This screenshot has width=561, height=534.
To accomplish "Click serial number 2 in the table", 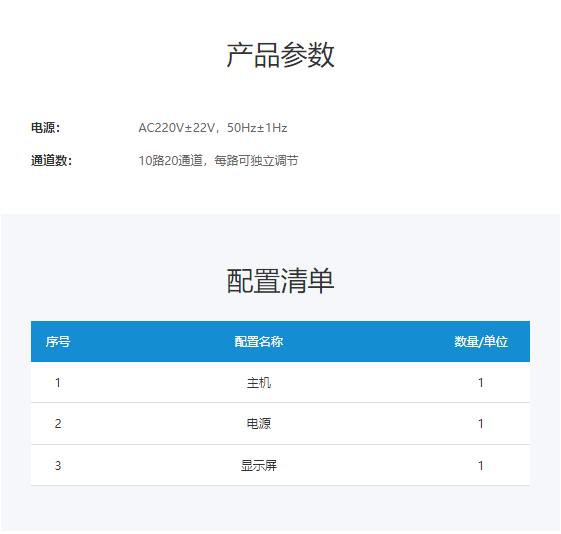I will [58, 424].
